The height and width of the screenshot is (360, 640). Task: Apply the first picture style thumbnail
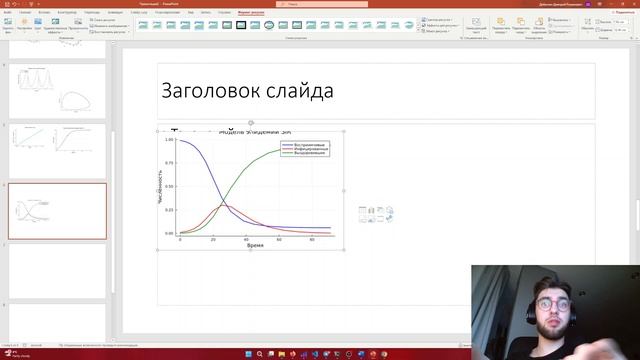click(143, 25)
